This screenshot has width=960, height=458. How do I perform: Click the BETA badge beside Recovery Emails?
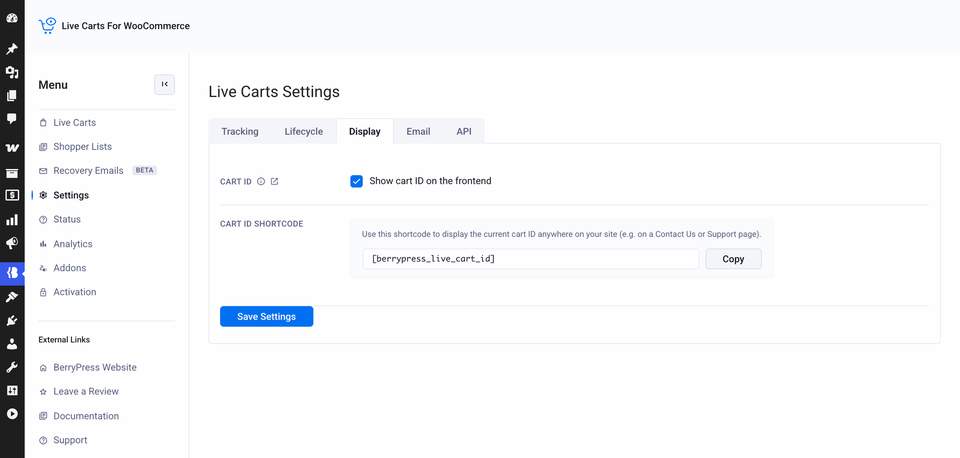pos(145,171)
